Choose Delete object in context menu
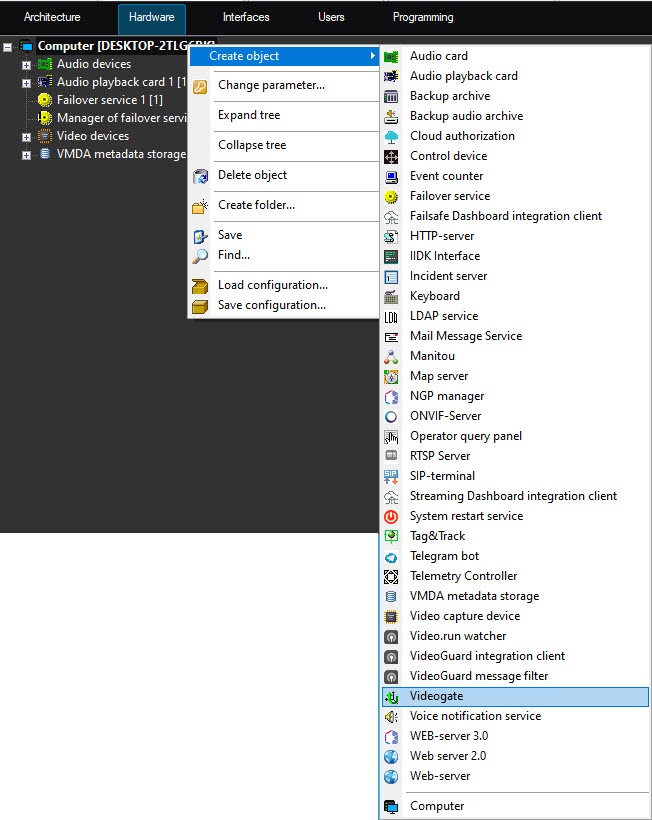652x820 pixels. (x=252, y=175)
